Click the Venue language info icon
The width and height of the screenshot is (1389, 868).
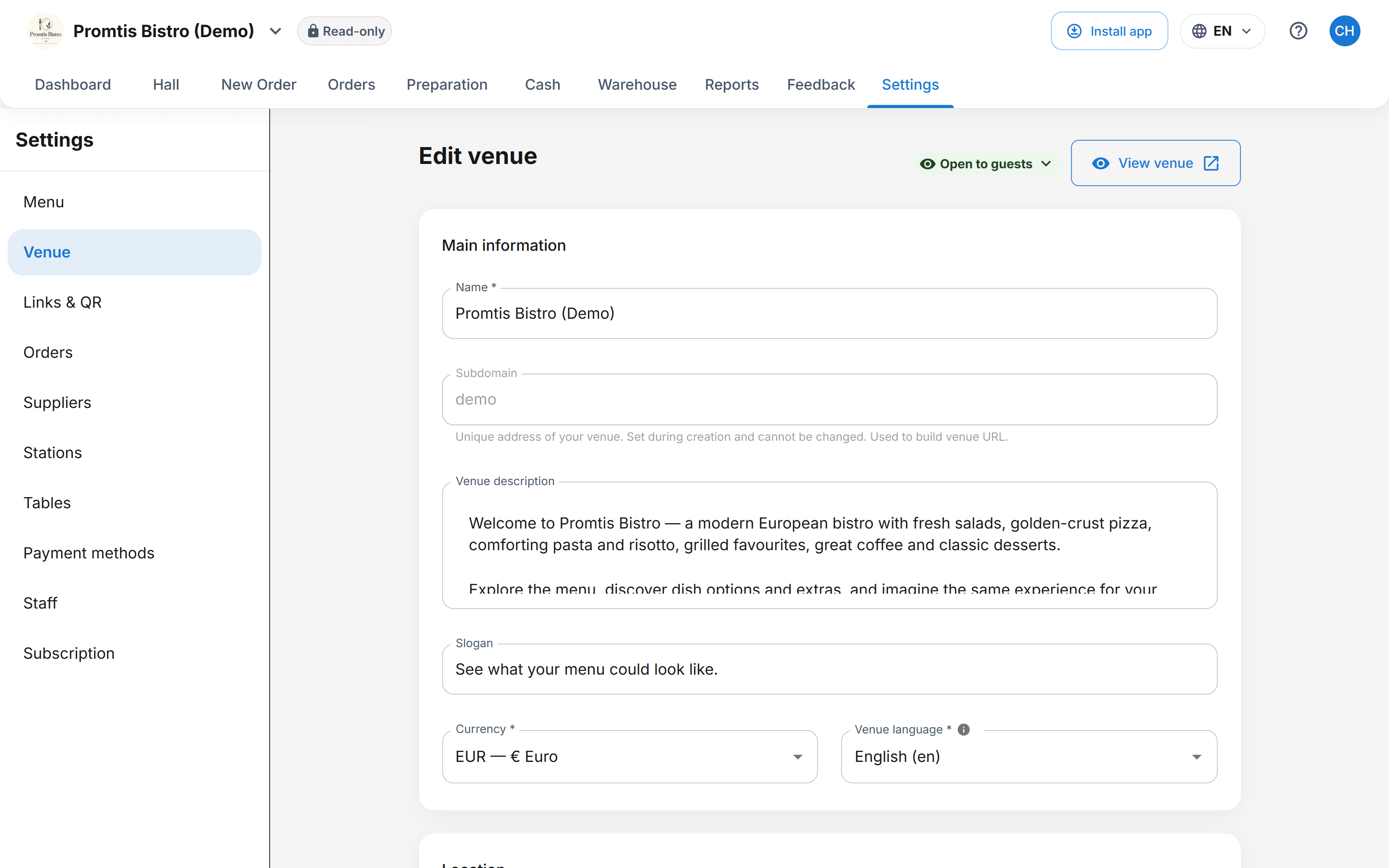point(964,729)
